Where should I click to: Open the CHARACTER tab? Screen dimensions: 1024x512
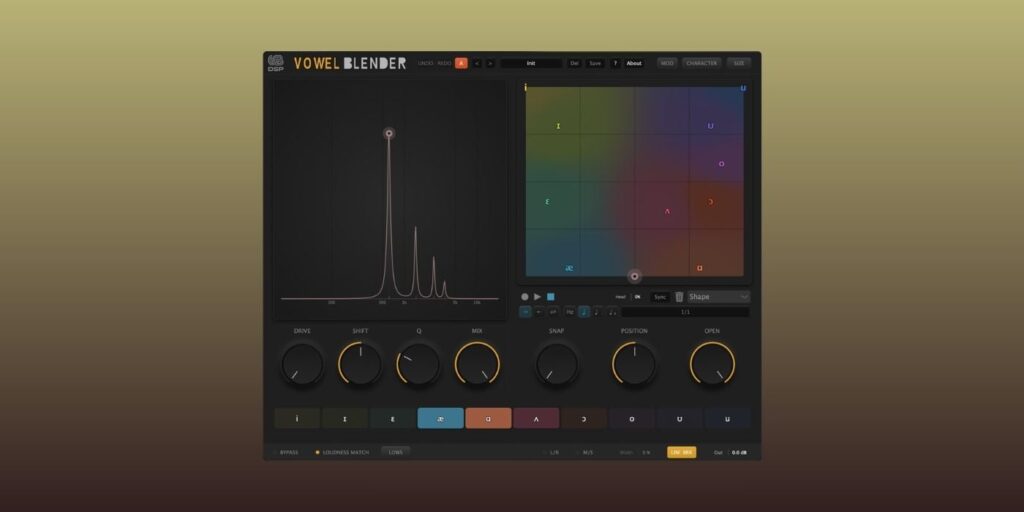pos(701,63)
